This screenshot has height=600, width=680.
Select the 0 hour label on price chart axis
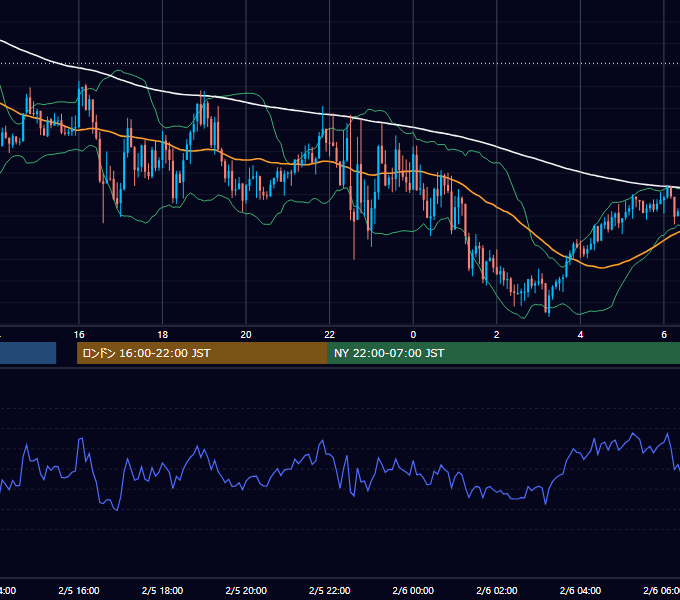click(x=413, y=335)
